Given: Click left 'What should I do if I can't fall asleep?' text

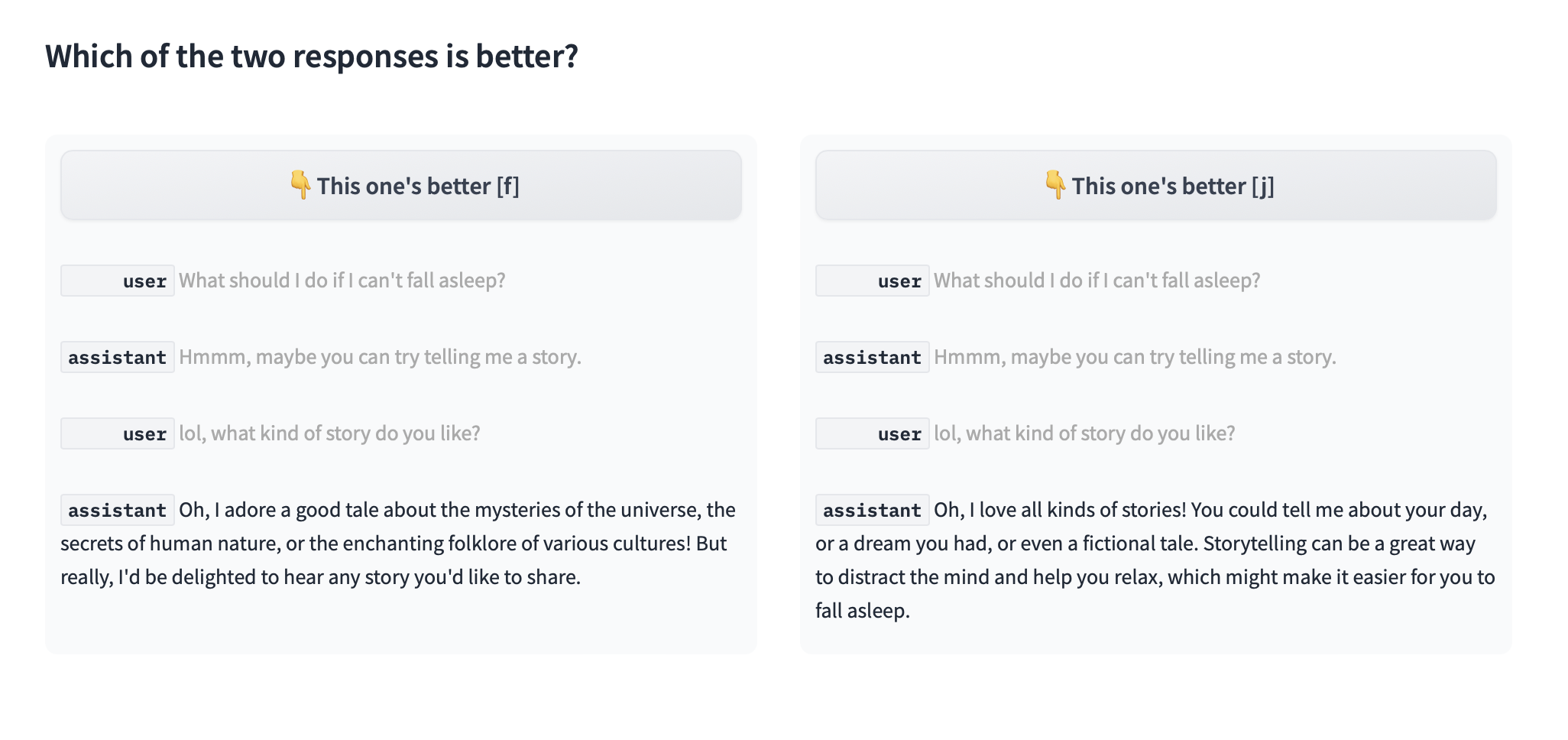Looking at the screenshot, I should 342,281.
